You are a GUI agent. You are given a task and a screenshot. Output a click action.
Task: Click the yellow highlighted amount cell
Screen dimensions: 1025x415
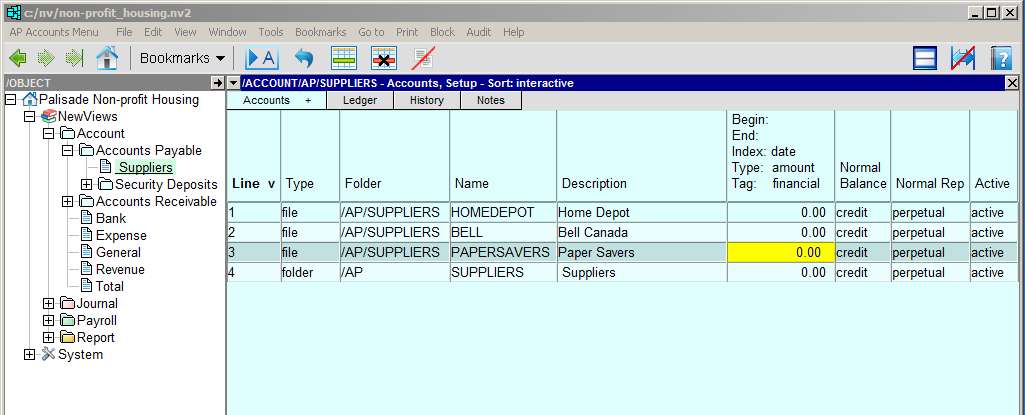coord(780,253)
